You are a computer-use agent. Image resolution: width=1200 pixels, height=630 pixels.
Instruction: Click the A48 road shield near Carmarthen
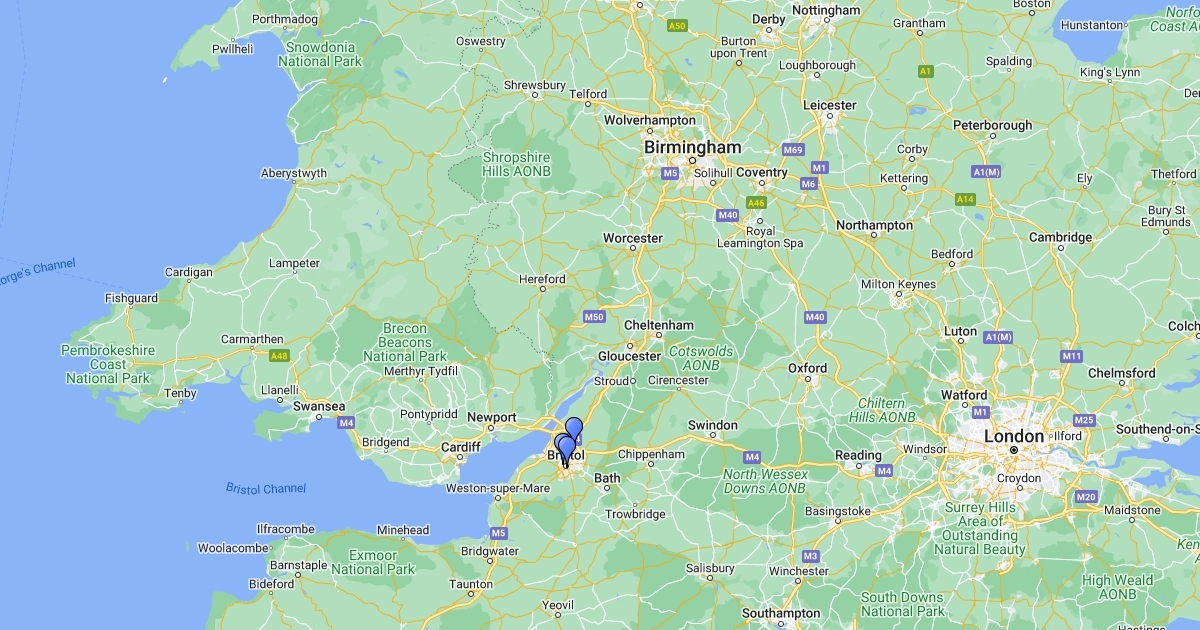click(279, 355)
